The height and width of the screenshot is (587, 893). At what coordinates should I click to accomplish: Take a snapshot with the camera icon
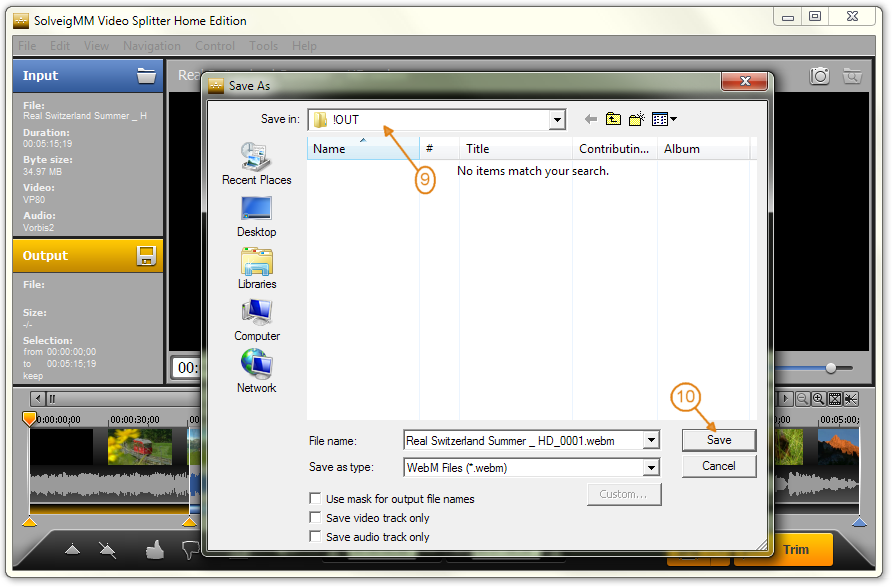[x=820, y=76]
